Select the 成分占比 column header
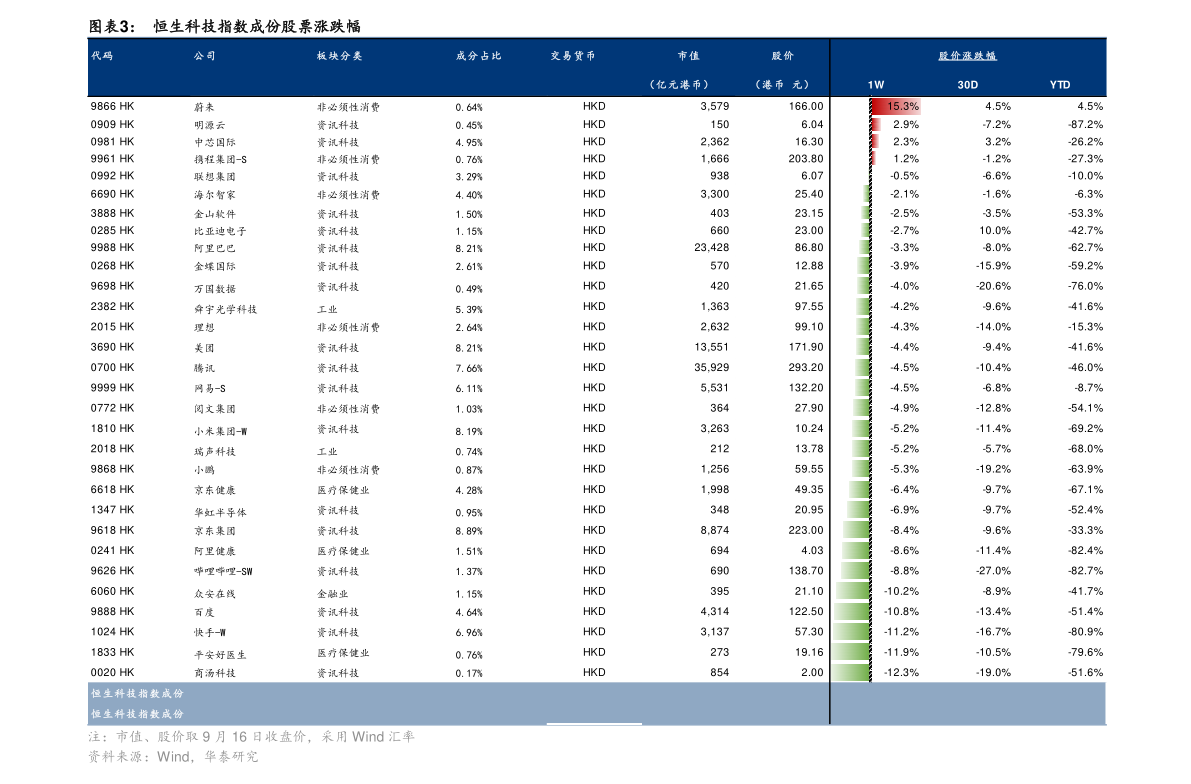 [479, 55]
